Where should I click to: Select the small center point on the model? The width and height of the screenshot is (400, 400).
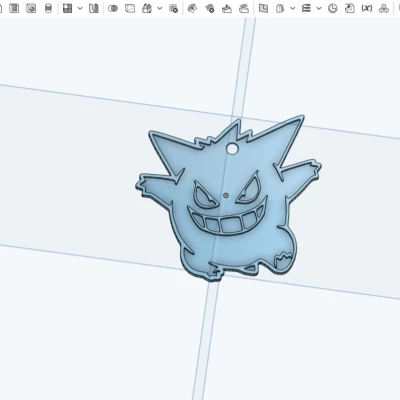click(x=226, y=195)
